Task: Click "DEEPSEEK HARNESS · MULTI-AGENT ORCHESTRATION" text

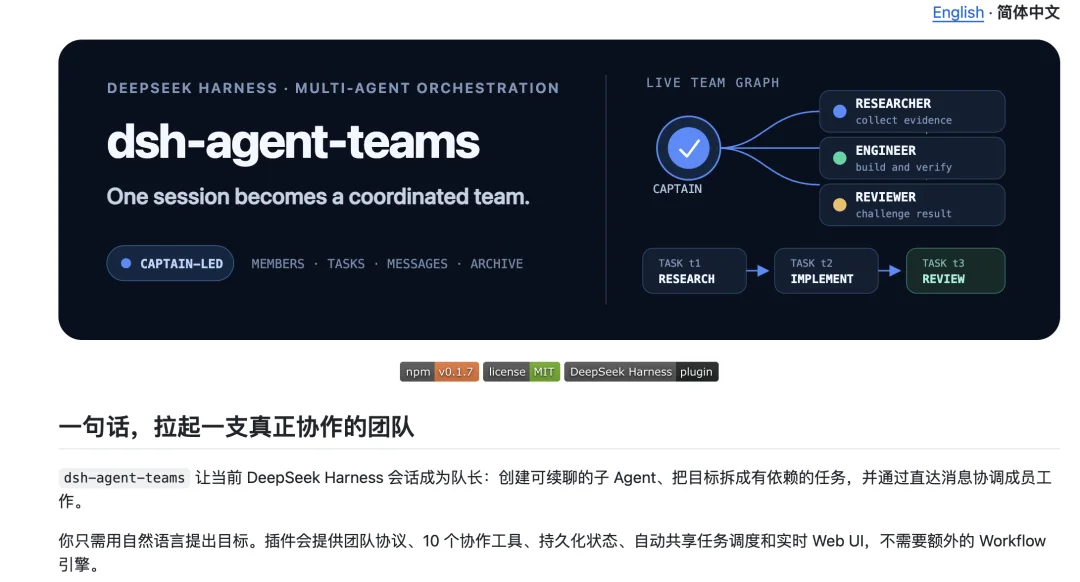Action: point(333,88)
